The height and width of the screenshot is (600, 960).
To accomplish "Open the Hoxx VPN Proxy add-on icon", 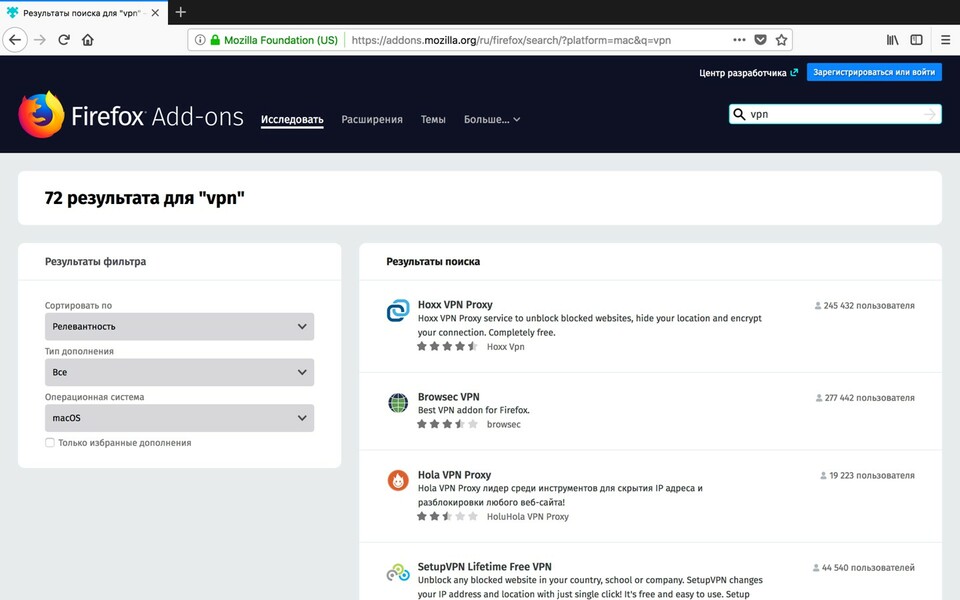I will (x=398, y=311).
